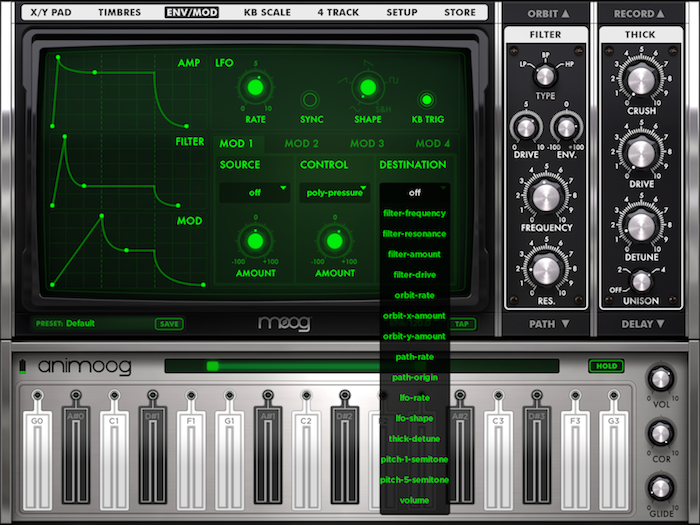
Task: Choose filter-frequency from destination list
Action: click(415, 213)
